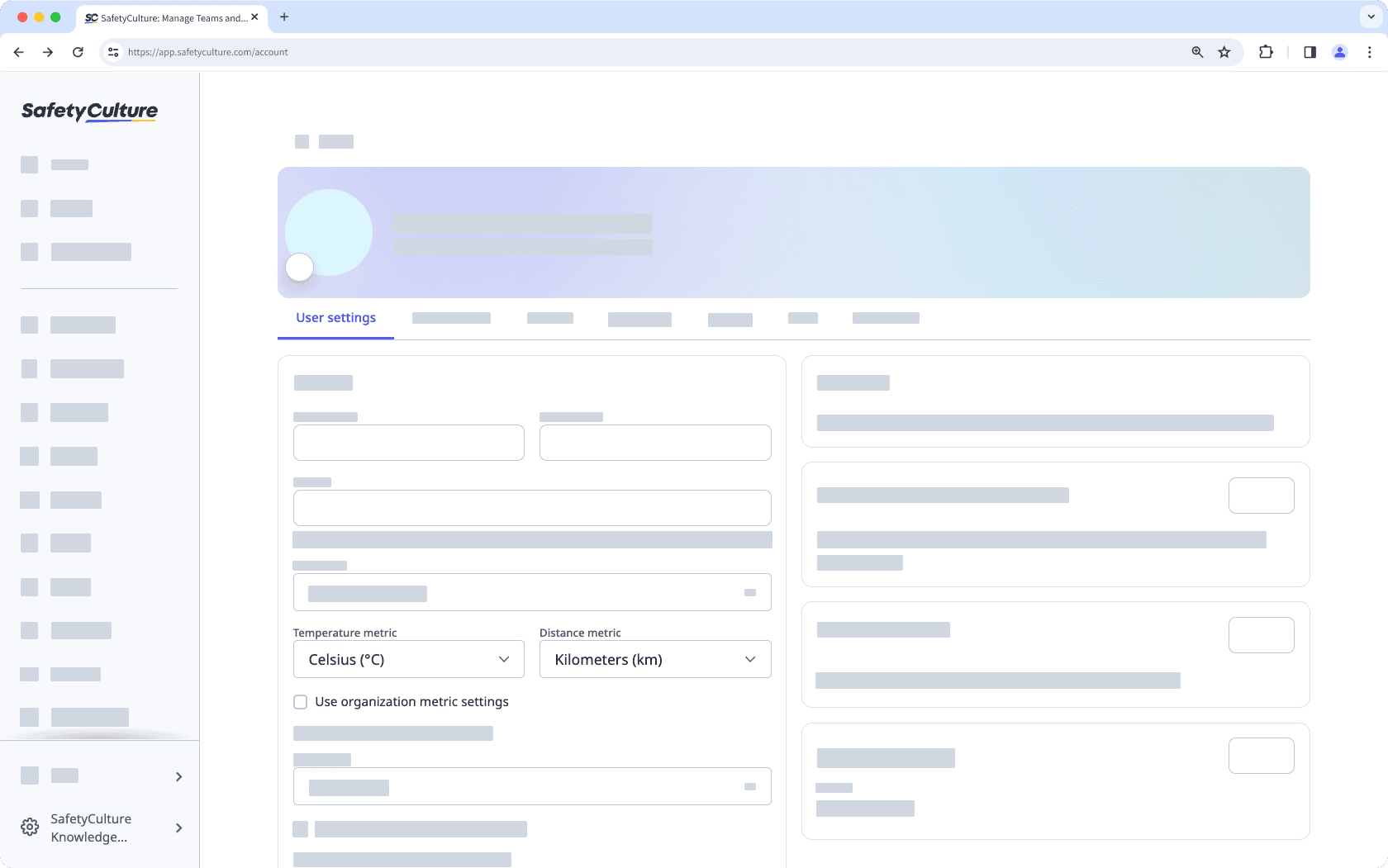Click the gear icon beside SafetyCulture Knowledge
The width and height of the screenshot is (1388, 868).
30,827
